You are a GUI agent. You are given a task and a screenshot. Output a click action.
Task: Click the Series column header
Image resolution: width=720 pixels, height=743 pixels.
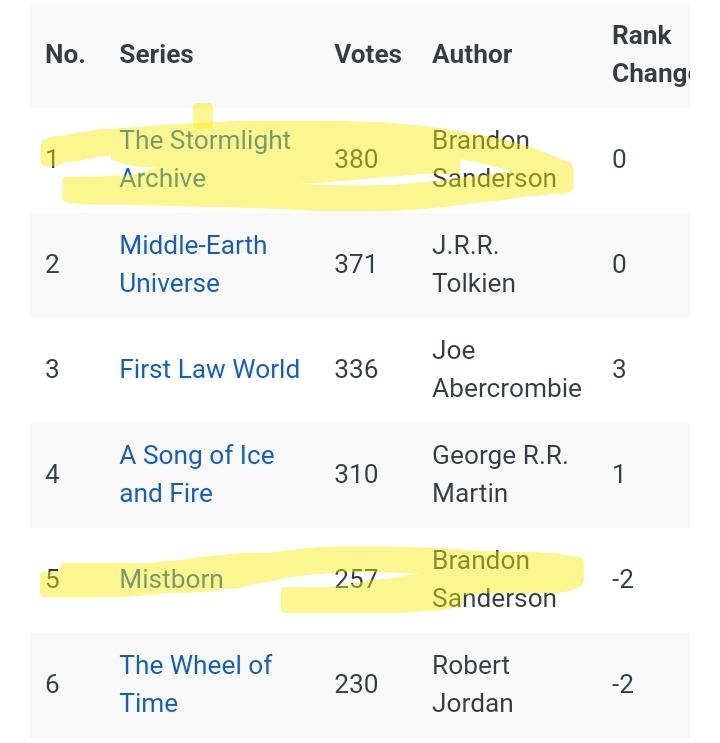(156, 54)
